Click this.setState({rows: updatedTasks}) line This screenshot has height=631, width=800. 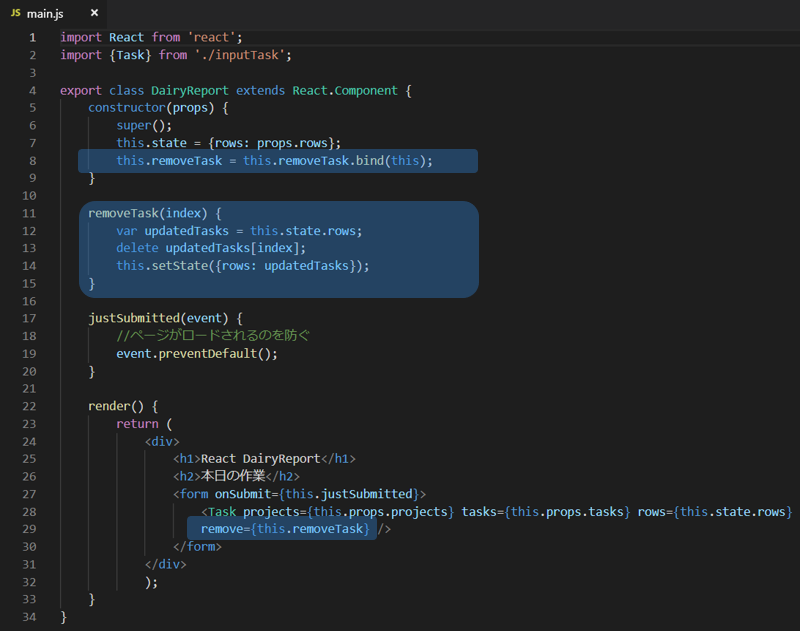pyautogui.click(x=242, y=266)
